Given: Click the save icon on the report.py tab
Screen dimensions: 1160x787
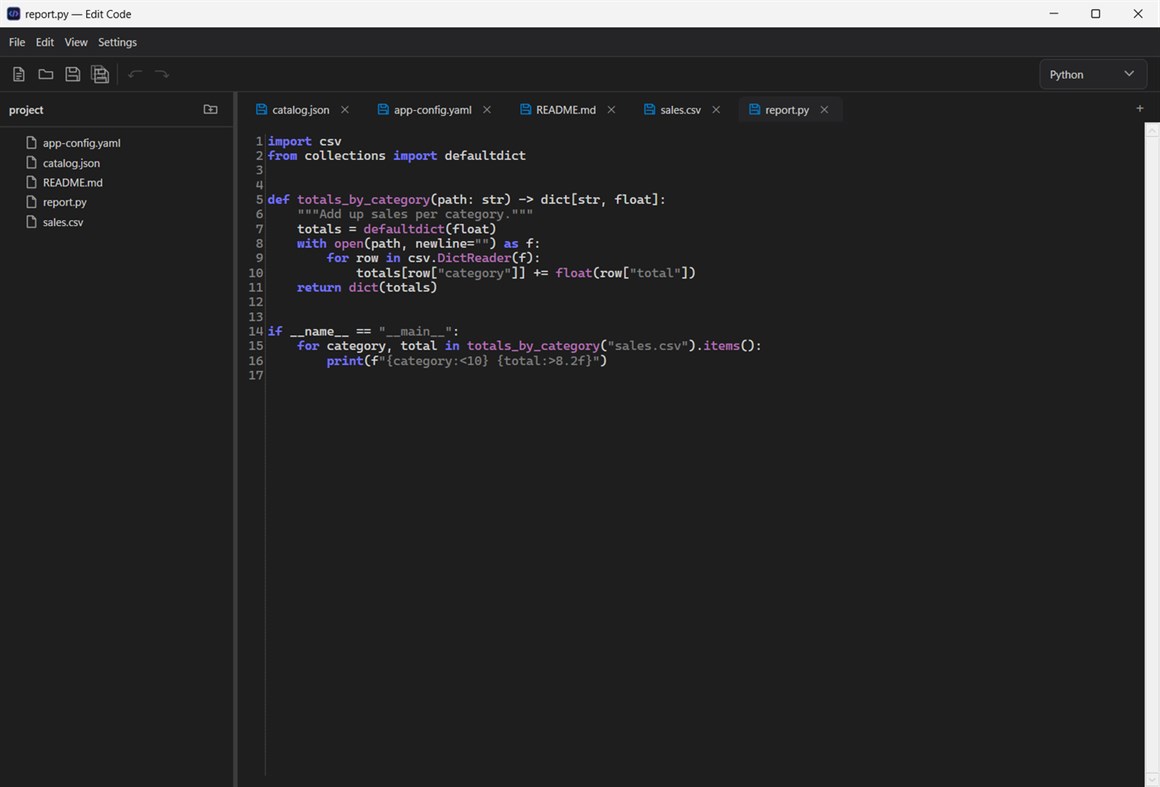Looking at the screenshot, I should (x=755, y=109).
